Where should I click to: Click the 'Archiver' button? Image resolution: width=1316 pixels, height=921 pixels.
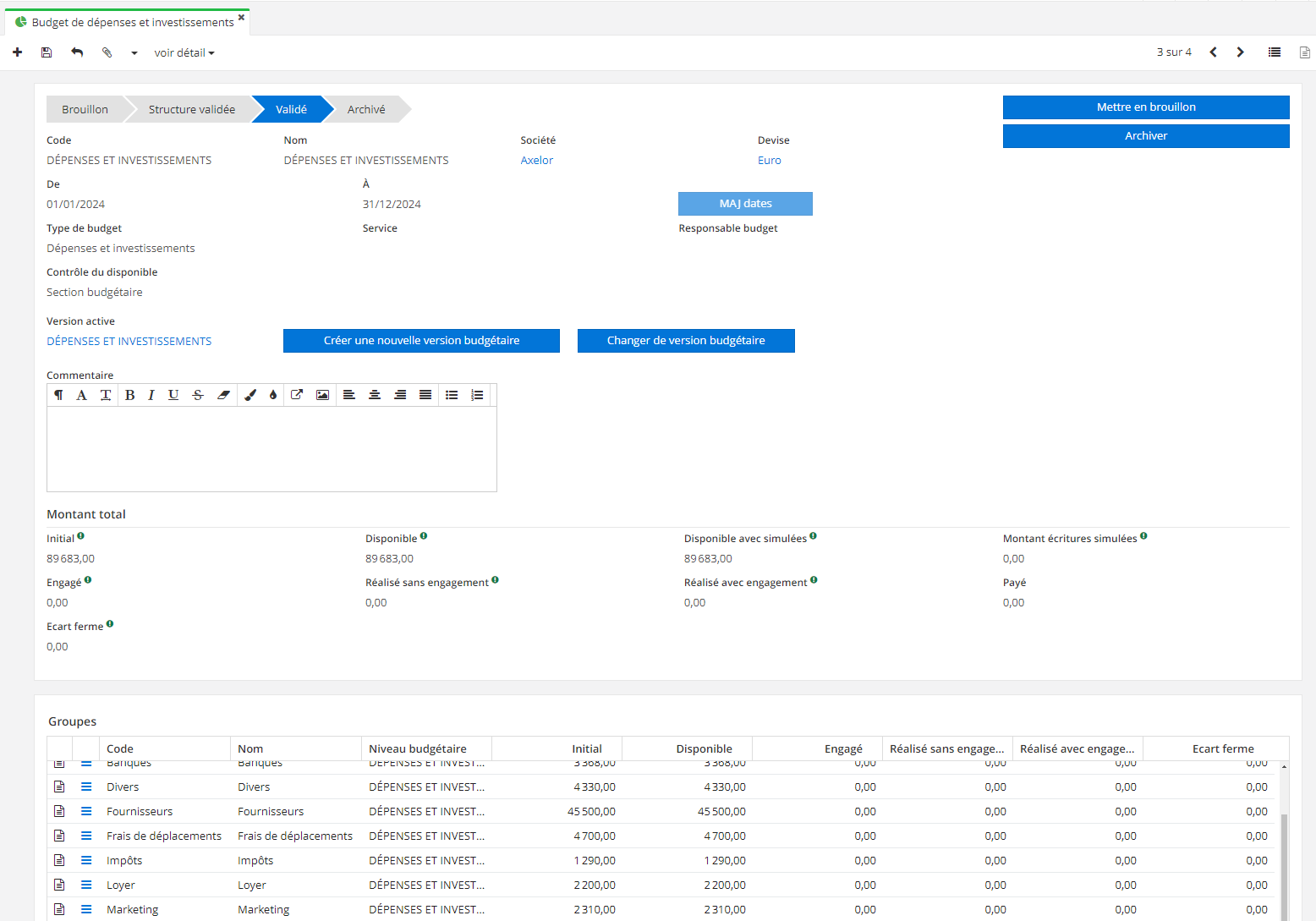(x=1146, y=136)
